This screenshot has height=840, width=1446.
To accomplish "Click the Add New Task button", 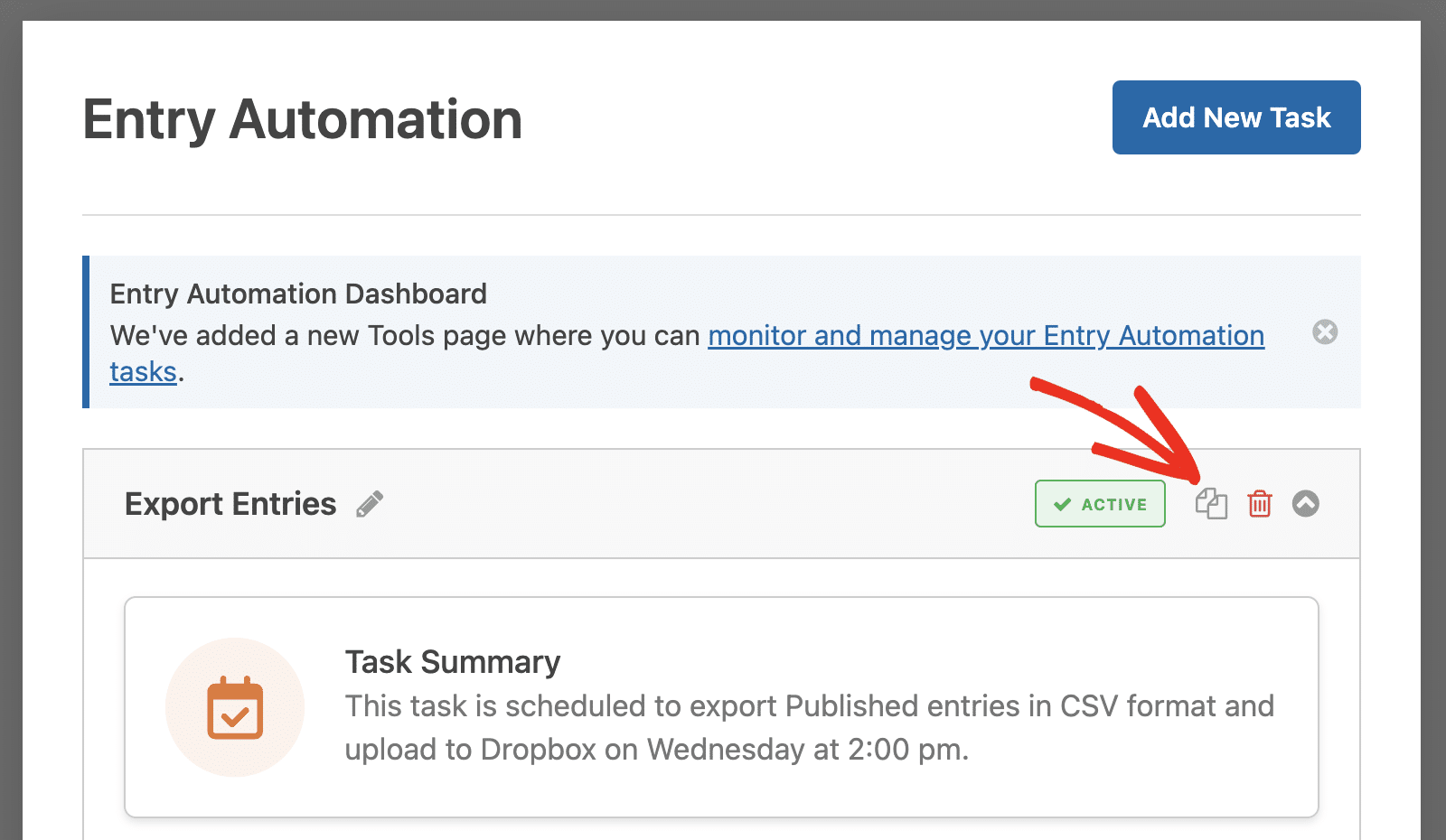I will (1236, 117).
